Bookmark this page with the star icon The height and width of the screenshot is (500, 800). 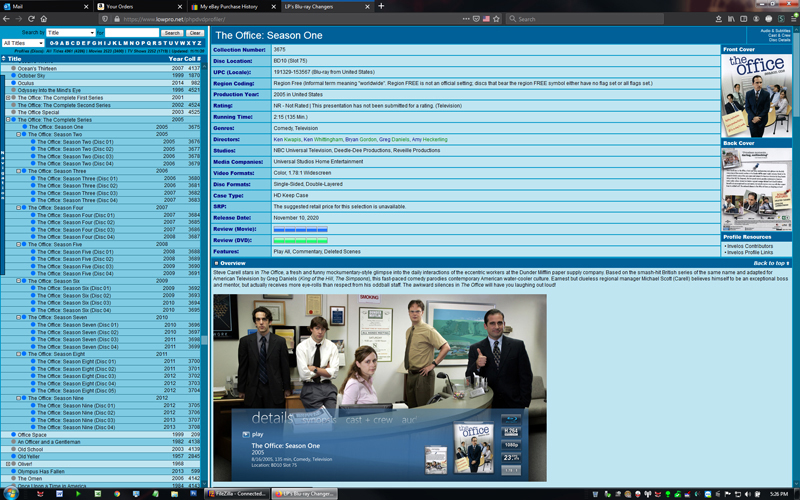click(496, 19)
